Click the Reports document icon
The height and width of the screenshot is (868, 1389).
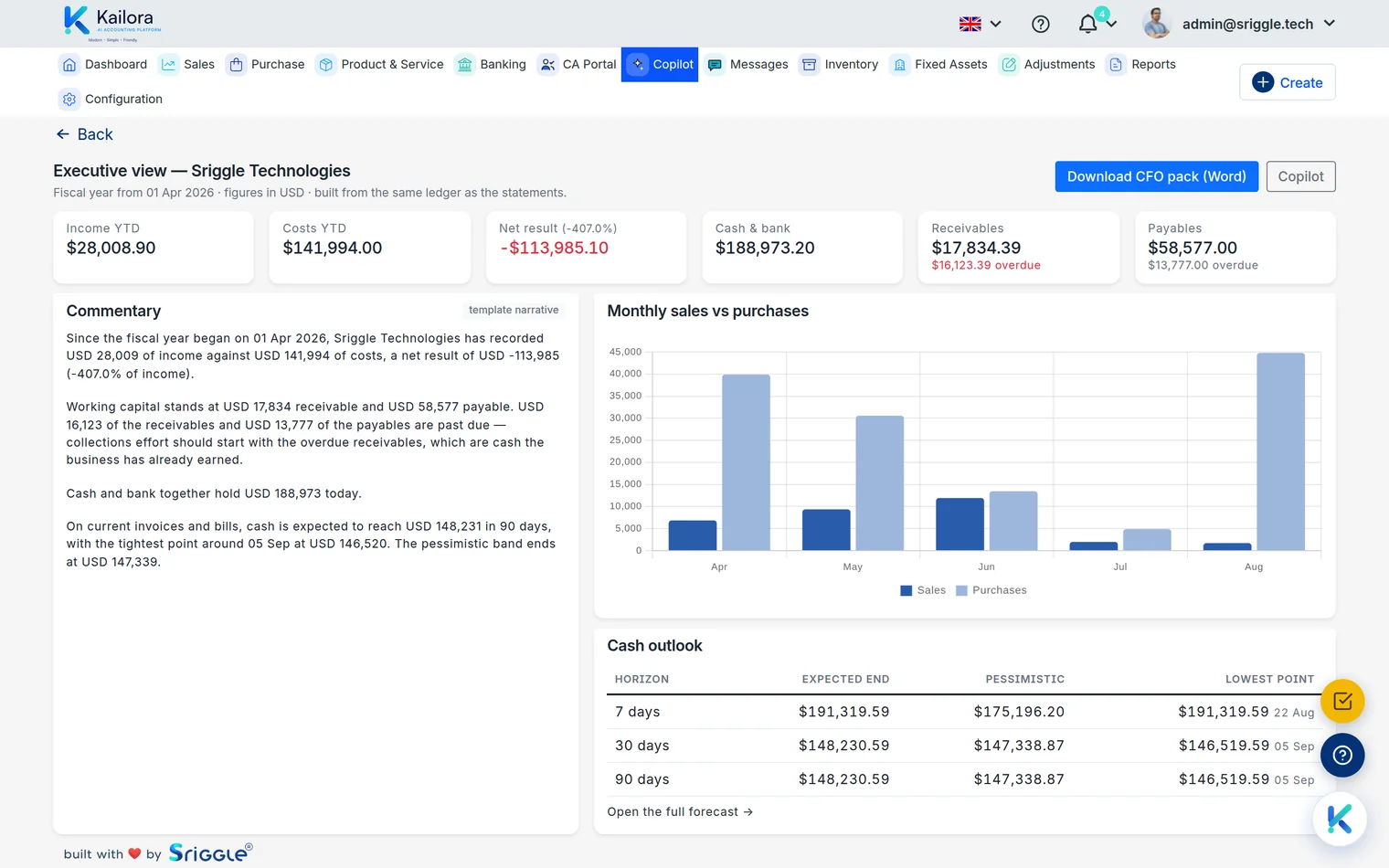1116,65
